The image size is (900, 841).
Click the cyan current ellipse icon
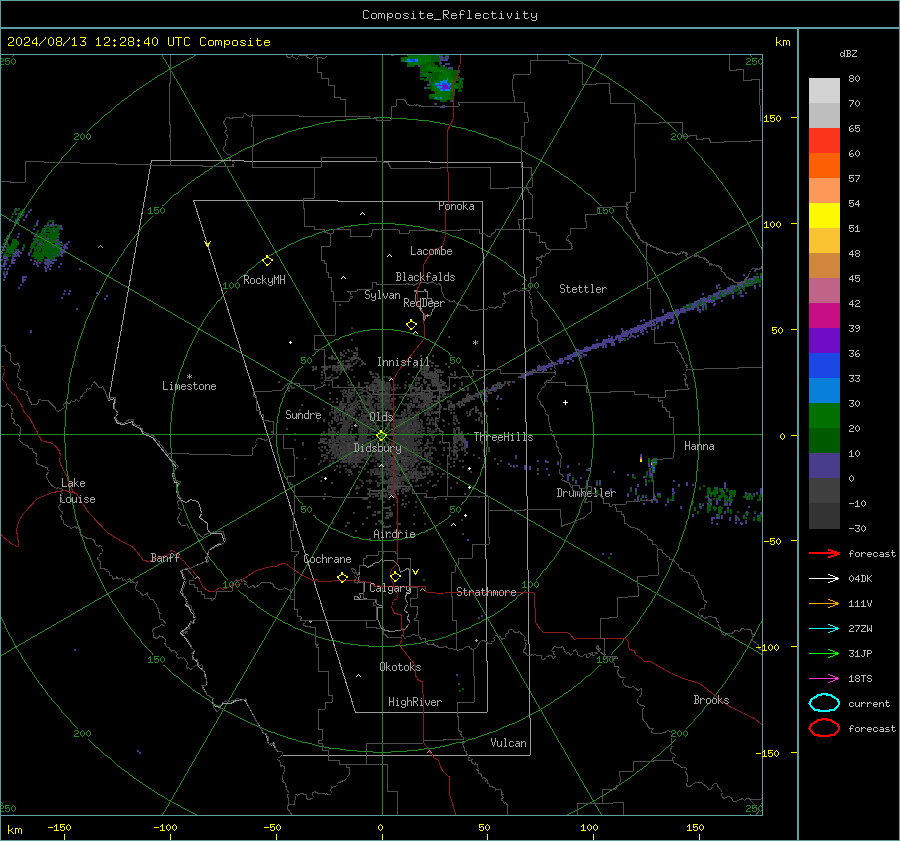[x=824, y=703]
